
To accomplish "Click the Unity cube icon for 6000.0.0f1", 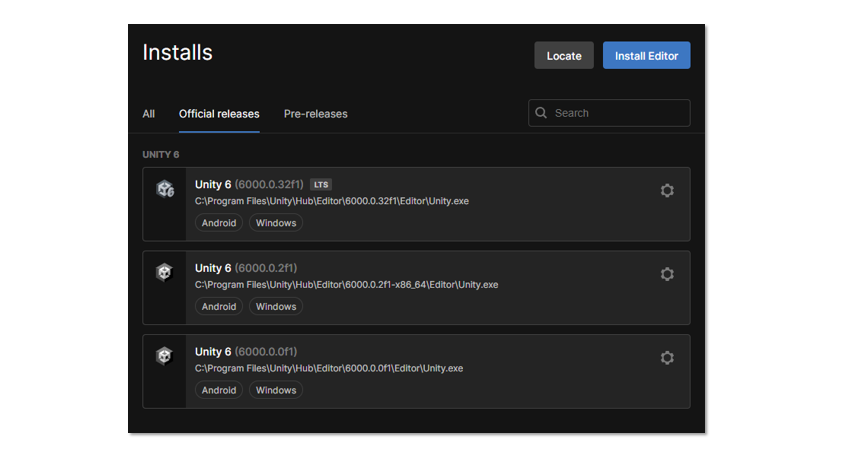I will (164, 356).
